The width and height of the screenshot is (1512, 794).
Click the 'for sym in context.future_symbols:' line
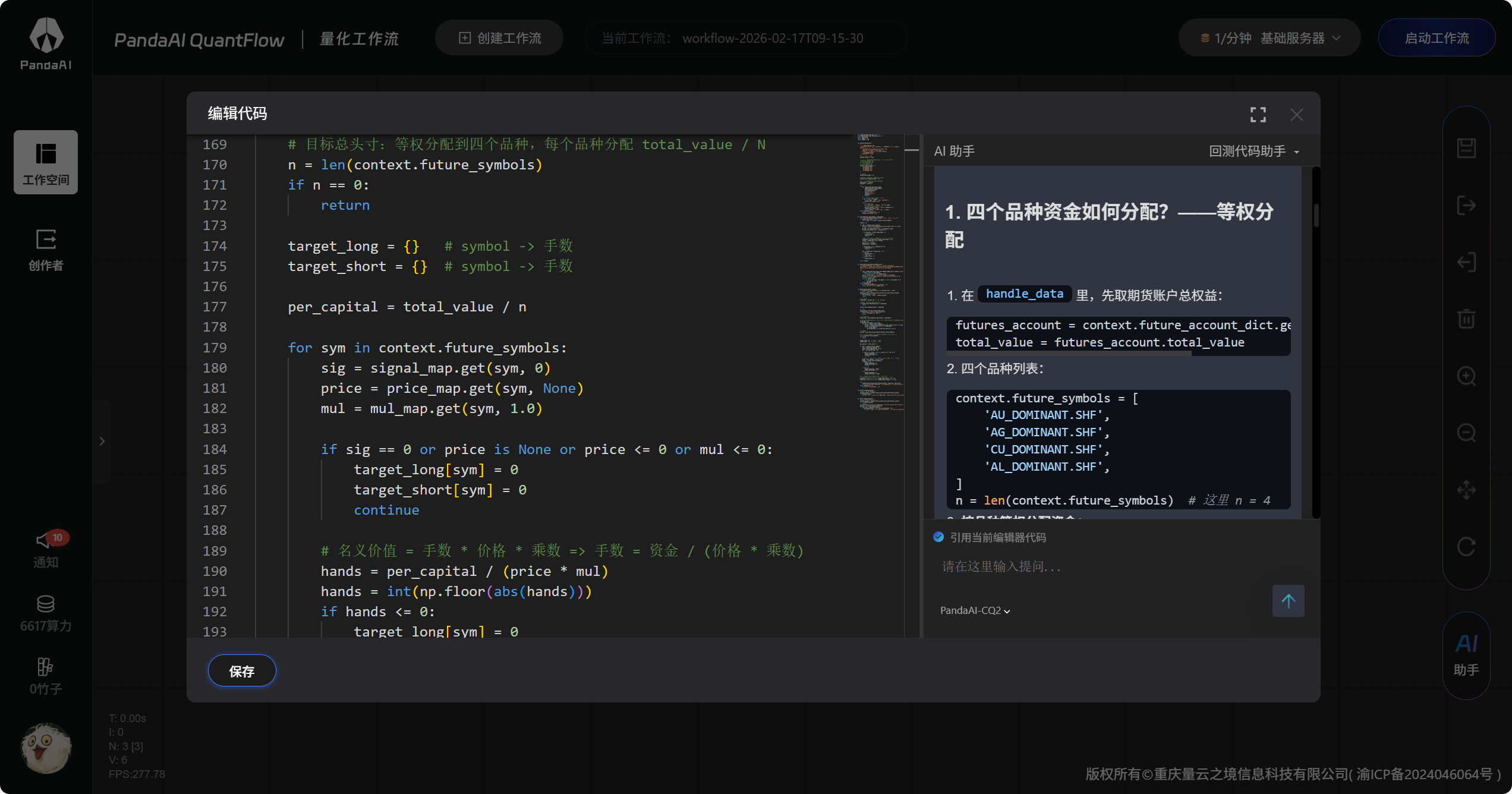click(427, 348)
